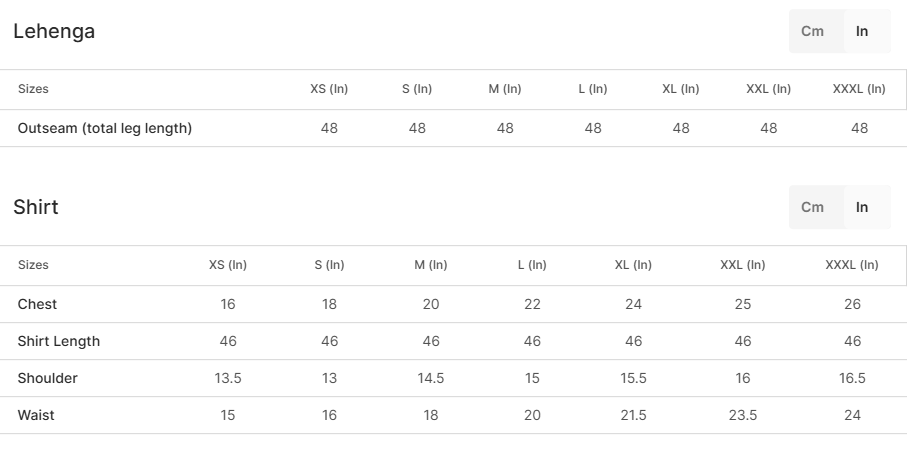Click the Shirt Length row label
Viewport: 921px width, 460px height.
[x=59, y=341]
